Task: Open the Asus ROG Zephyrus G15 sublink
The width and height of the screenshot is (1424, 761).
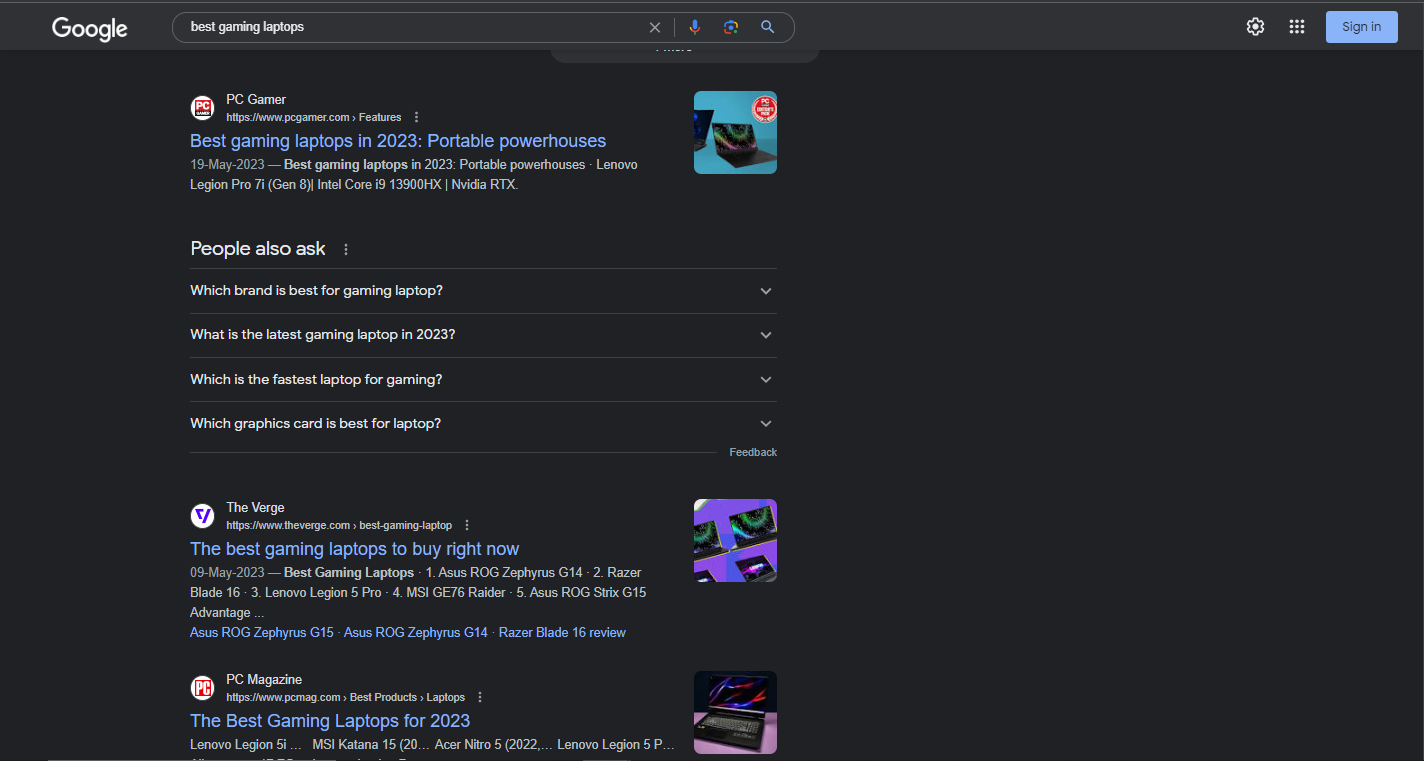Action: 262,633
